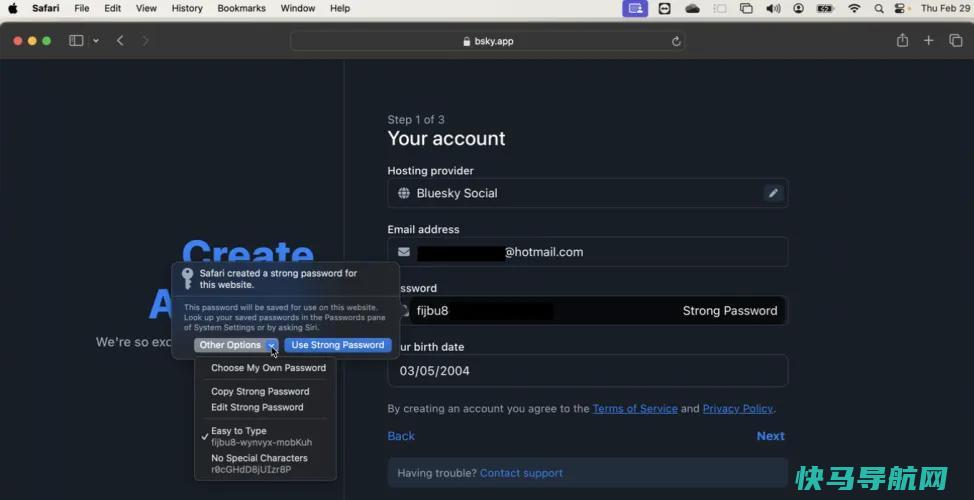Show tab overview icon
The height and width of the screenshot is (500, 974).
(955, 40)
